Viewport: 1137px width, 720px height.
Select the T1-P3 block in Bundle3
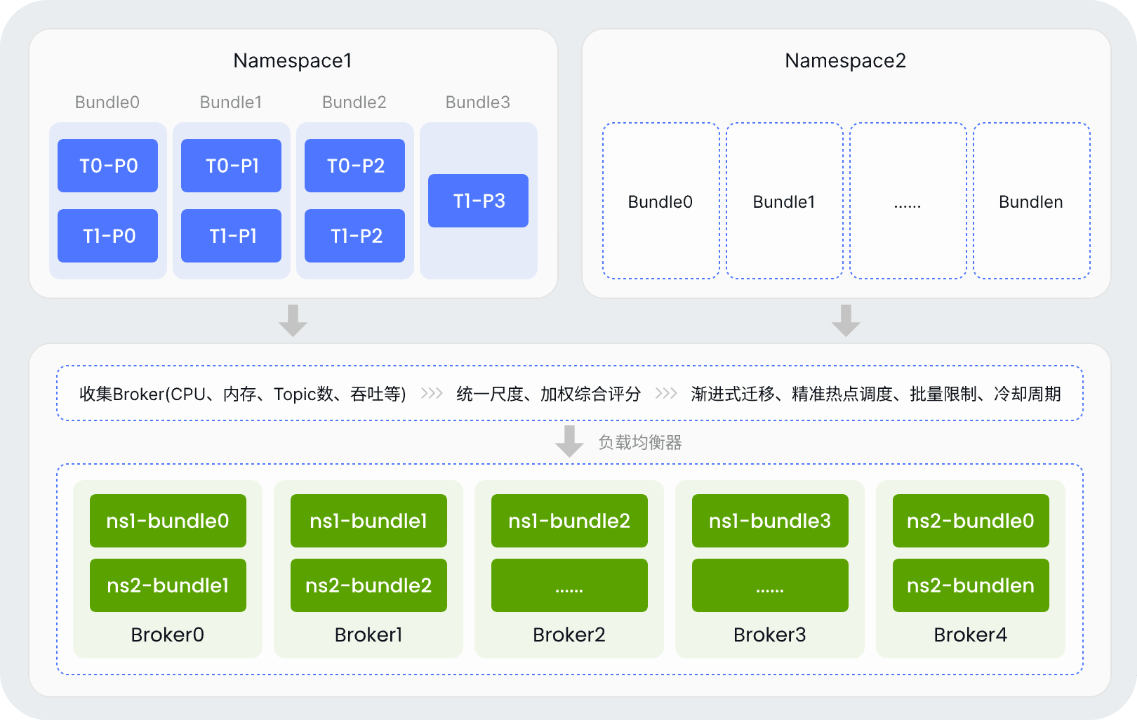click(x=478, y=201)
